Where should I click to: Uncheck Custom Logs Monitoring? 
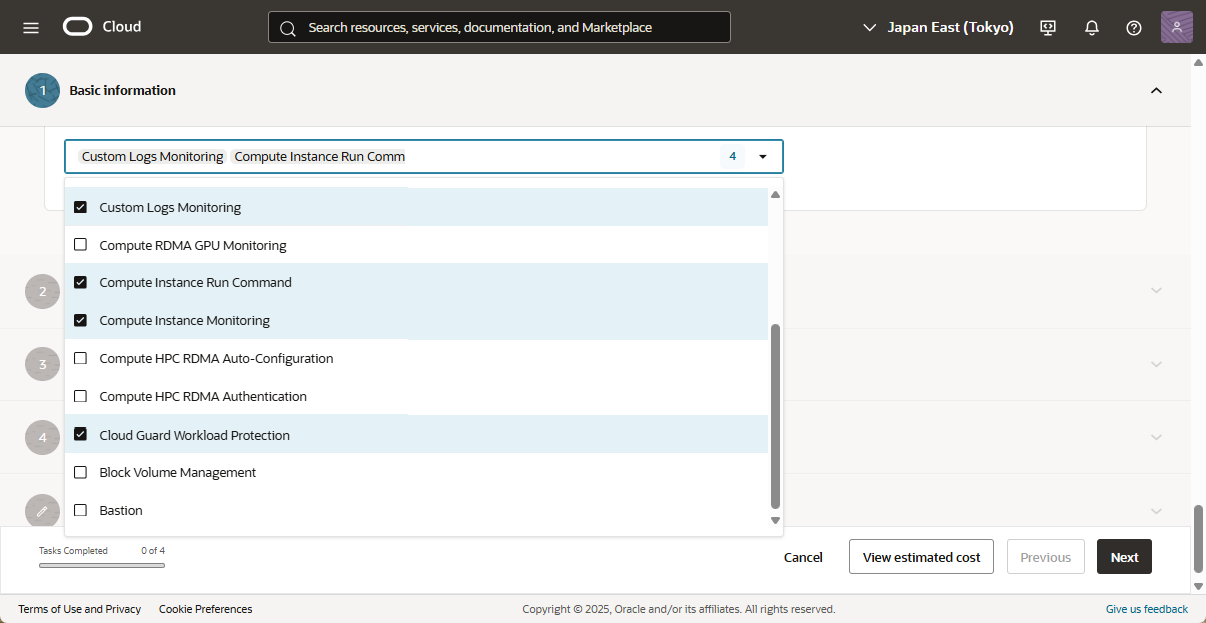tap(81, 207)
